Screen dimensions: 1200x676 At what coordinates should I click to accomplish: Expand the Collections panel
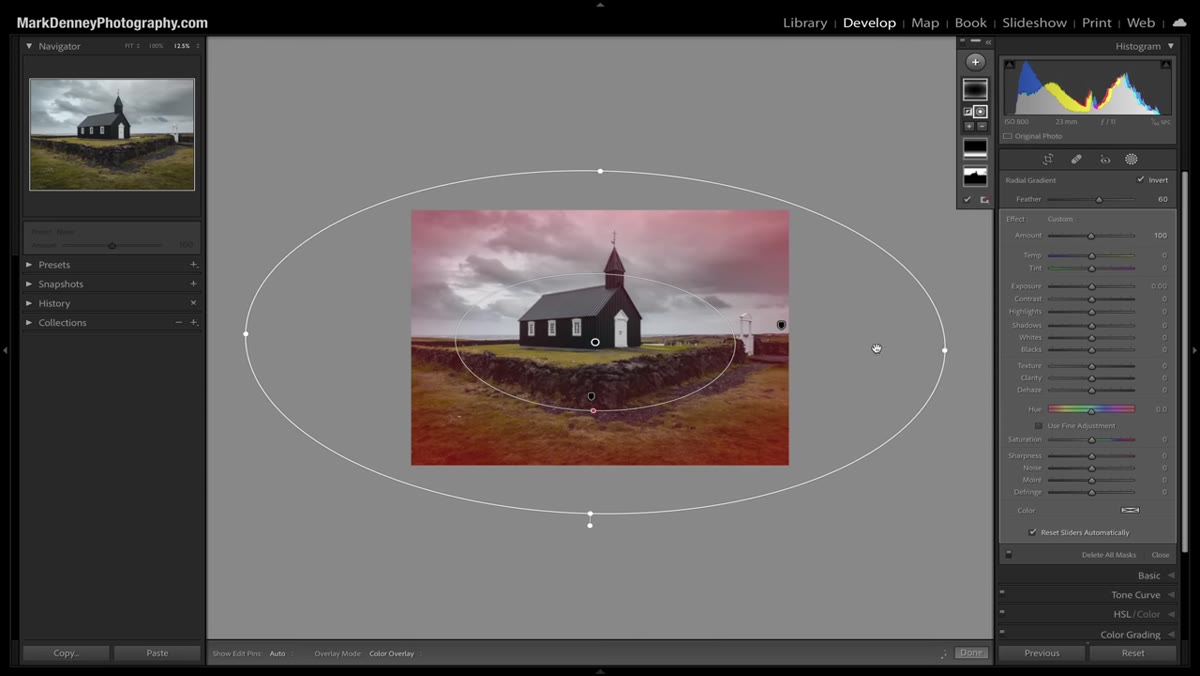tap(29, 322)
